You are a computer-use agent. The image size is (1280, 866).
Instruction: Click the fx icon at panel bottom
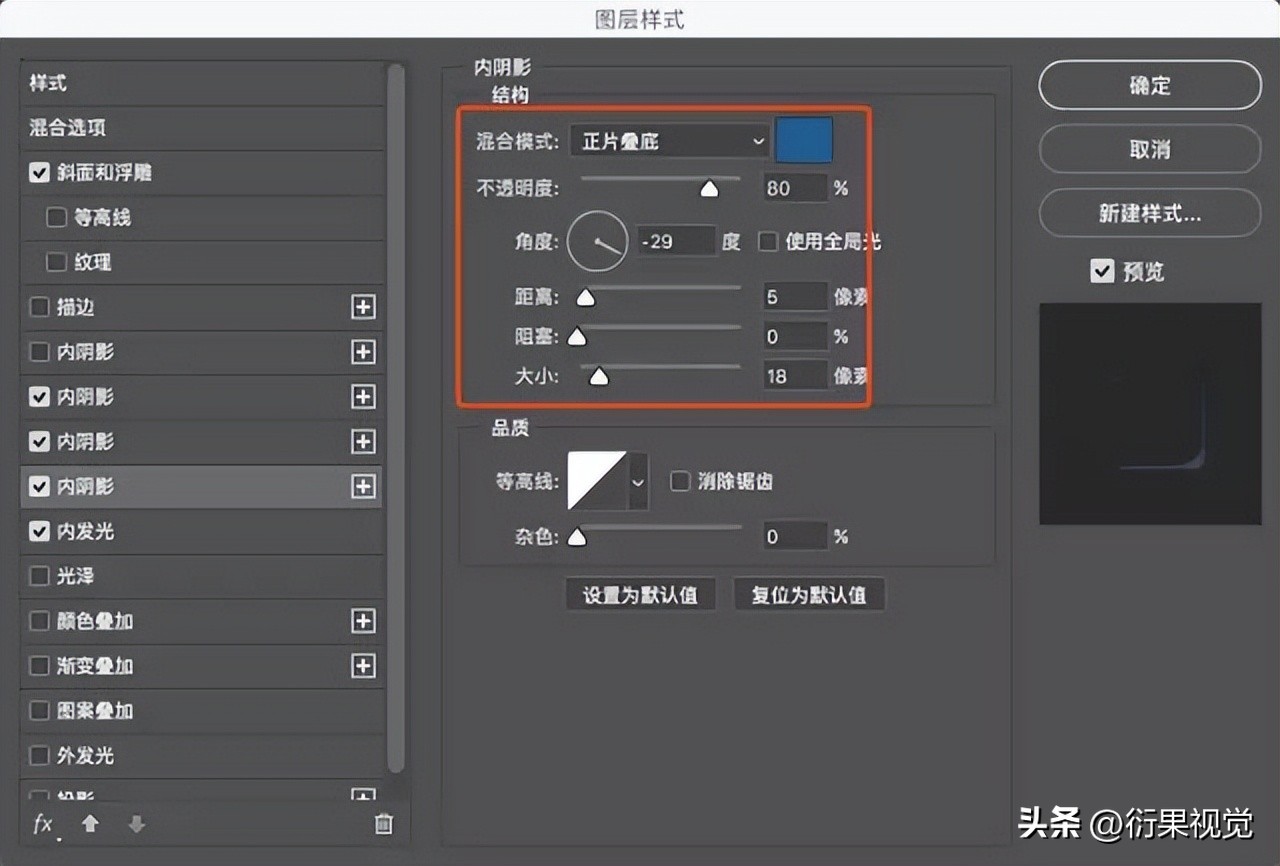[x=40, y=824]
